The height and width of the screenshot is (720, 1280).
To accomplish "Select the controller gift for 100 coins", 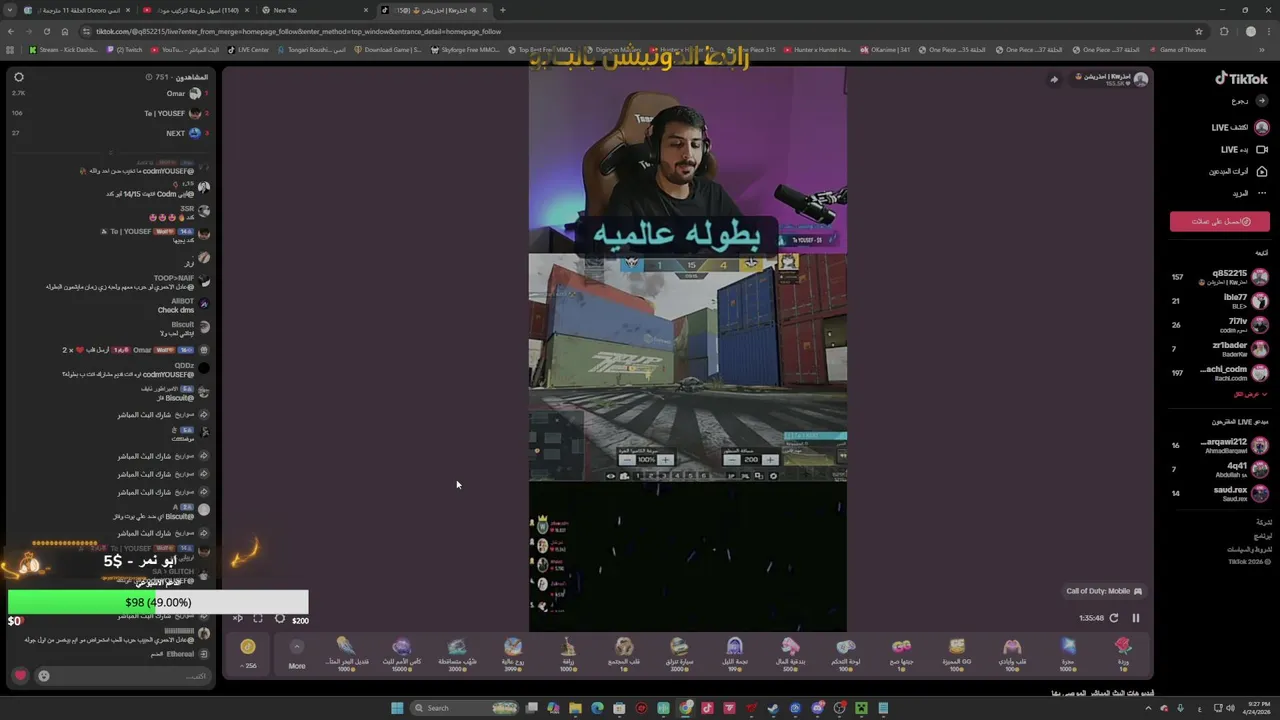I will 846,653.
